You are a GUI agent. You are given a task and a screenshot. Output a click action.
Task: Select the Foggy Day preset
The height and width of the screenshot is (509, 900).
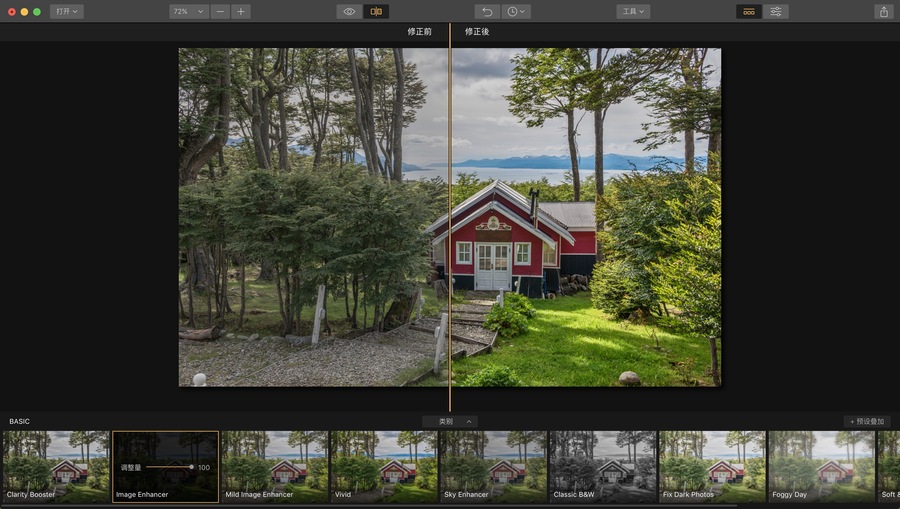point(821,467)
